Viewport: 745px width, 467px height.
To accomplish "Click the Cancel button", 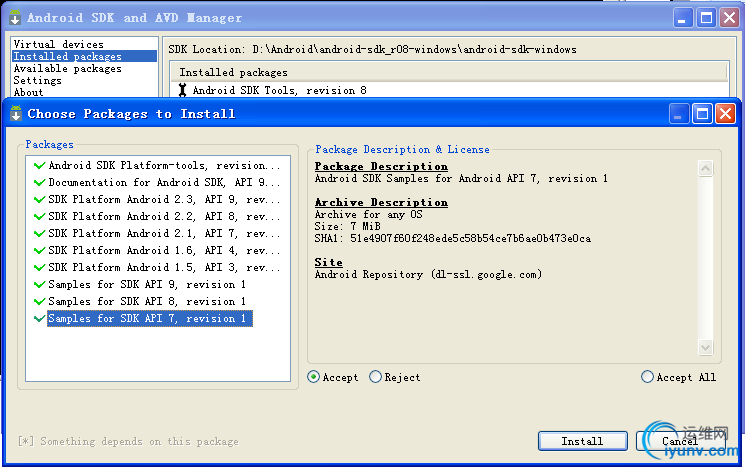I will tap(680, 441).
